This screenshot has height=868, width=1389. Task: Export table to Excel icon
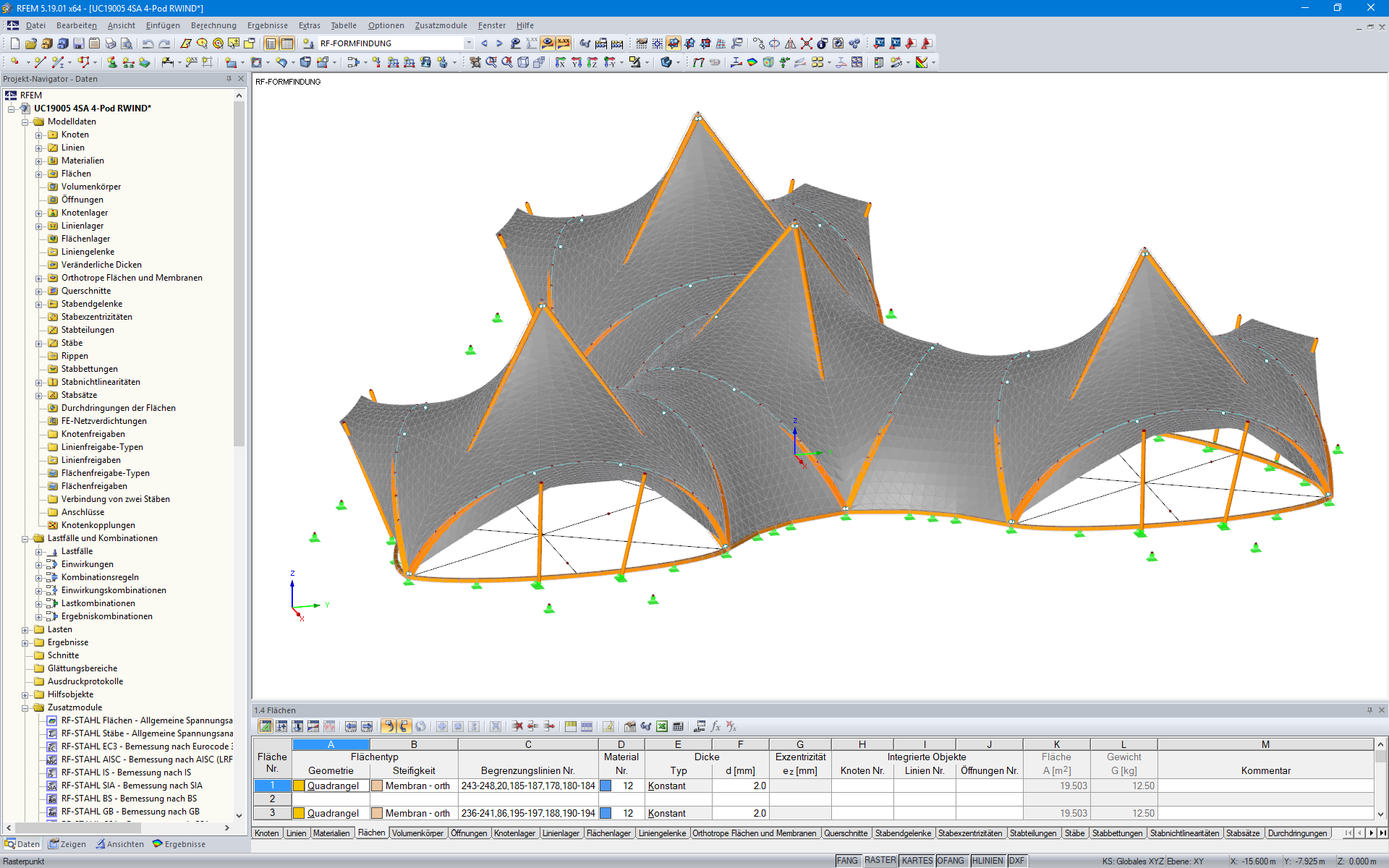[662, 726]
